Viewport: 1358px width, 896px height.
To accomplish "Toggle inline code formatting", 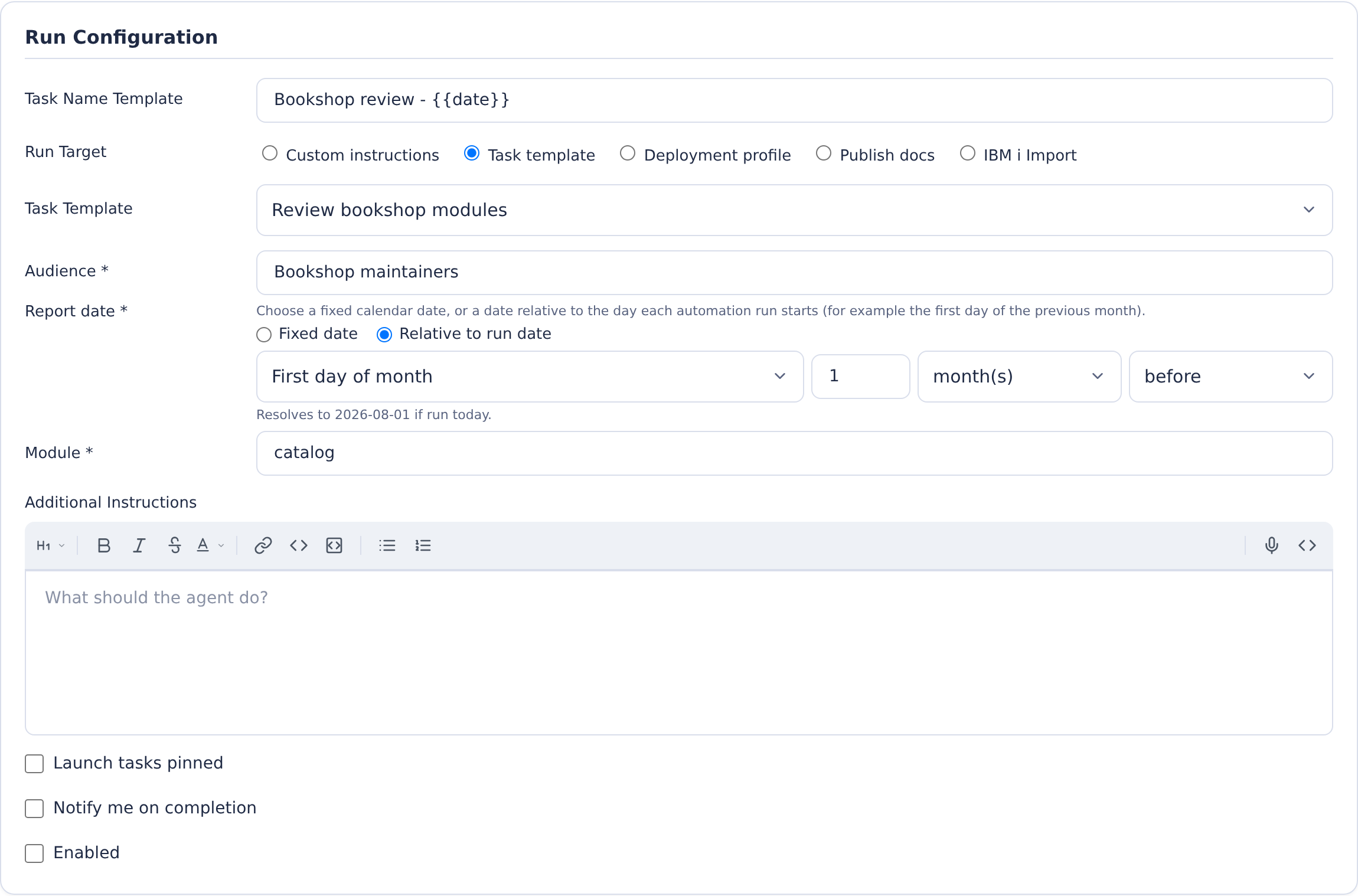I will [299, 546].
